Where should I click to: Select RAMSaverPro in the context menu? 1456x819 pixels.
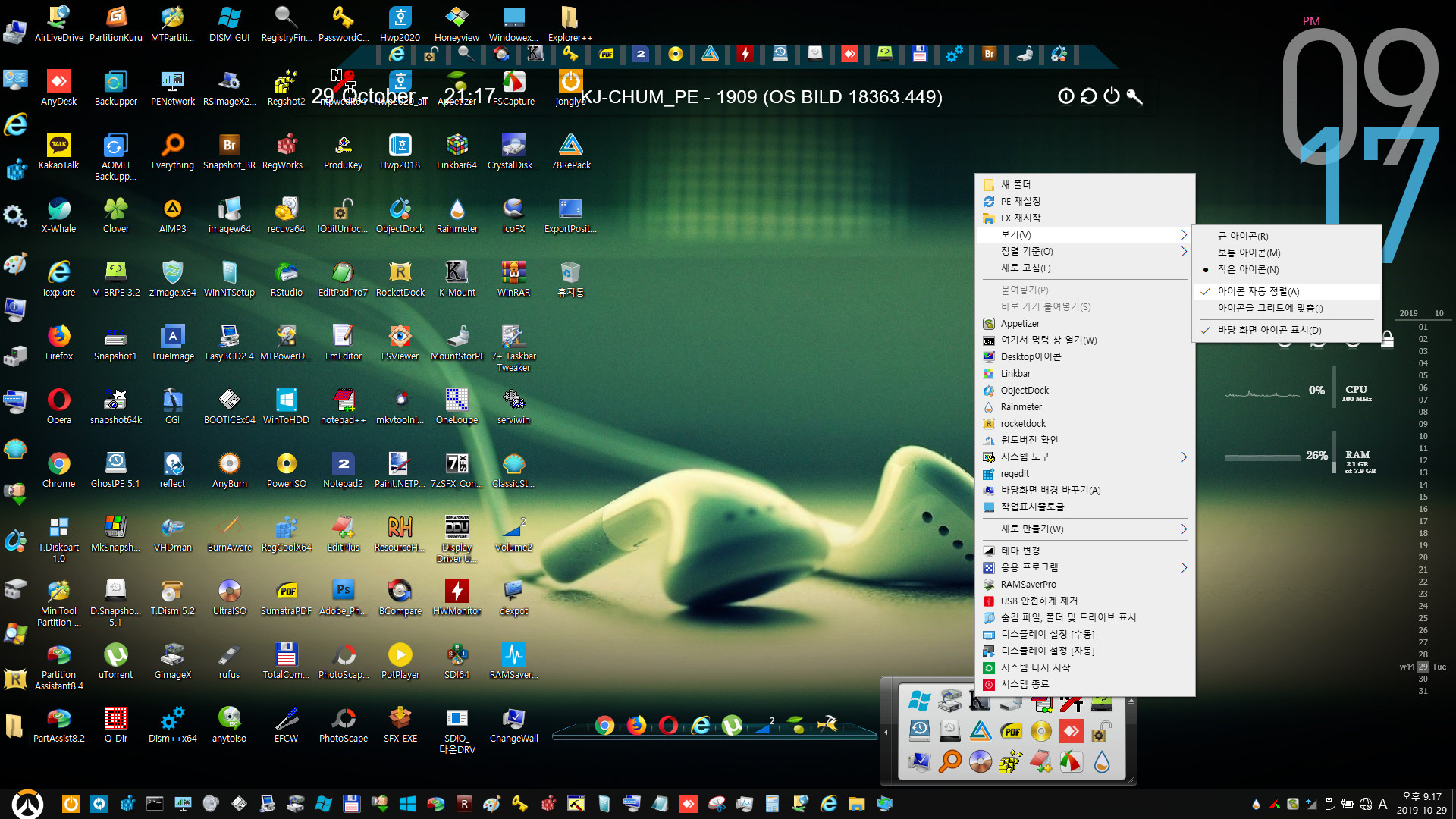(1085, 584)
